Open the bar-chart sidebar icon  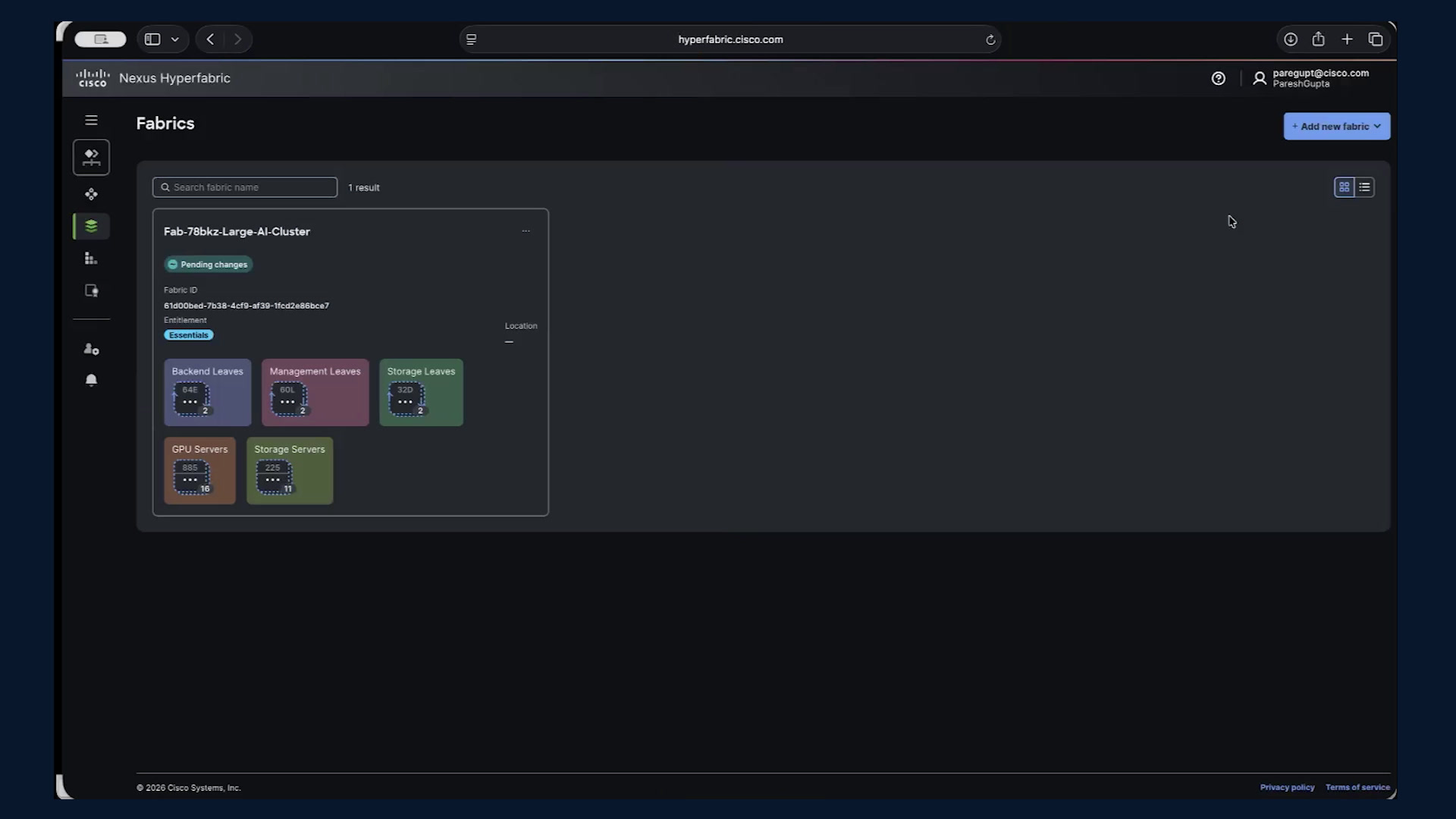[91, 259]
